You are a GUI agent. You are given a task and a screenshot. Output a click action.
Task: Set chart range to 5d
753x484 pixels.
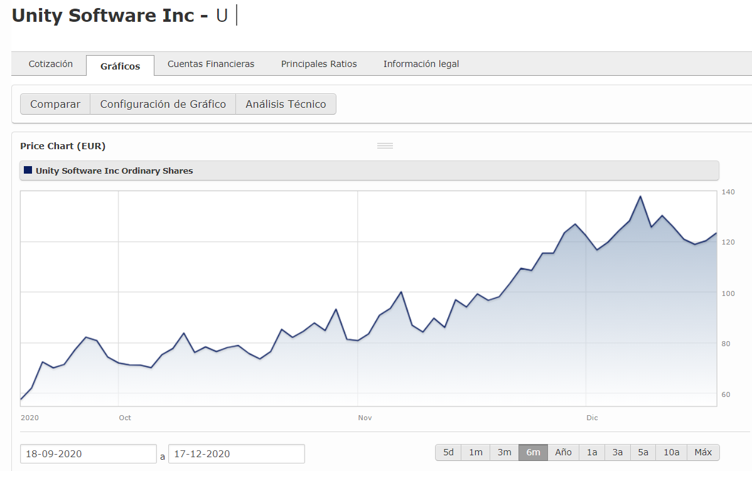(449, 453)
